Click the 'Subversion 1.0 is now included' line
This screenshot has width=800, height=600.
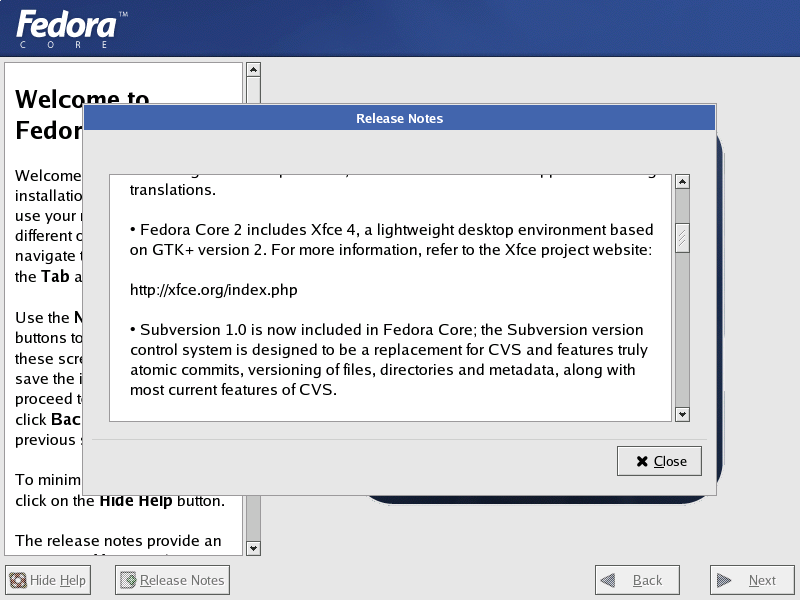(386, 330)
